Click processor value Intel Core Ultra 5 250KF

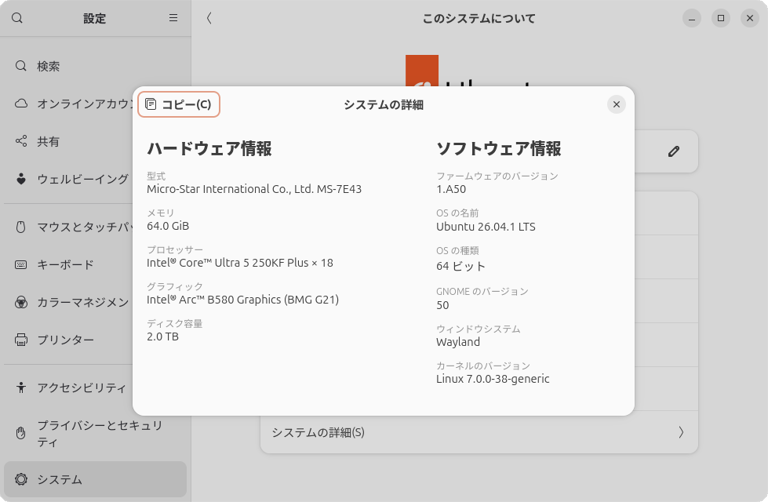click(240, 263)
